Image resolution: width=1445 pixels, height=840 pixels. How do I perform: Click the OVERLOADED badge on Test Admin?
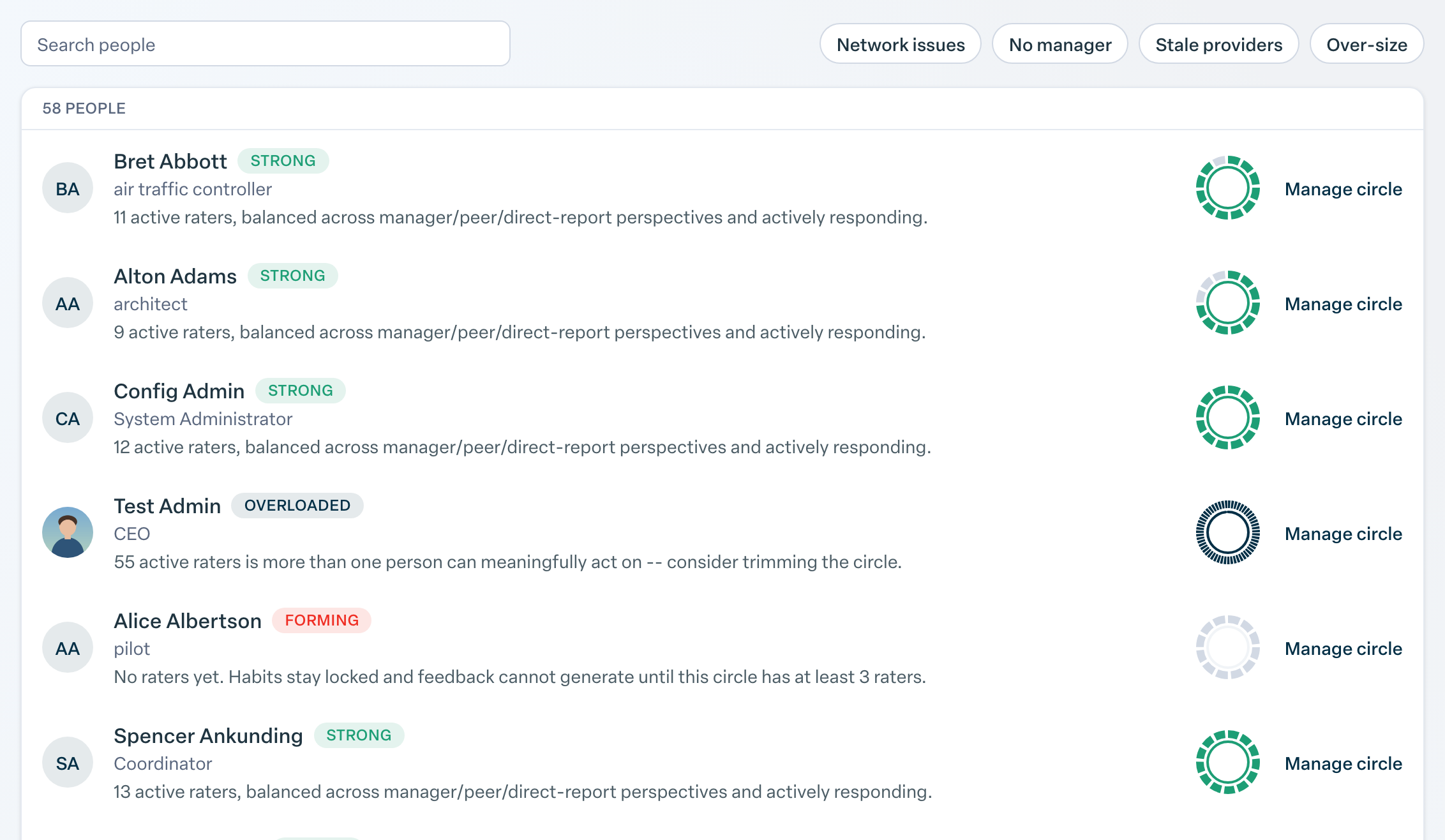coord(297,506)
